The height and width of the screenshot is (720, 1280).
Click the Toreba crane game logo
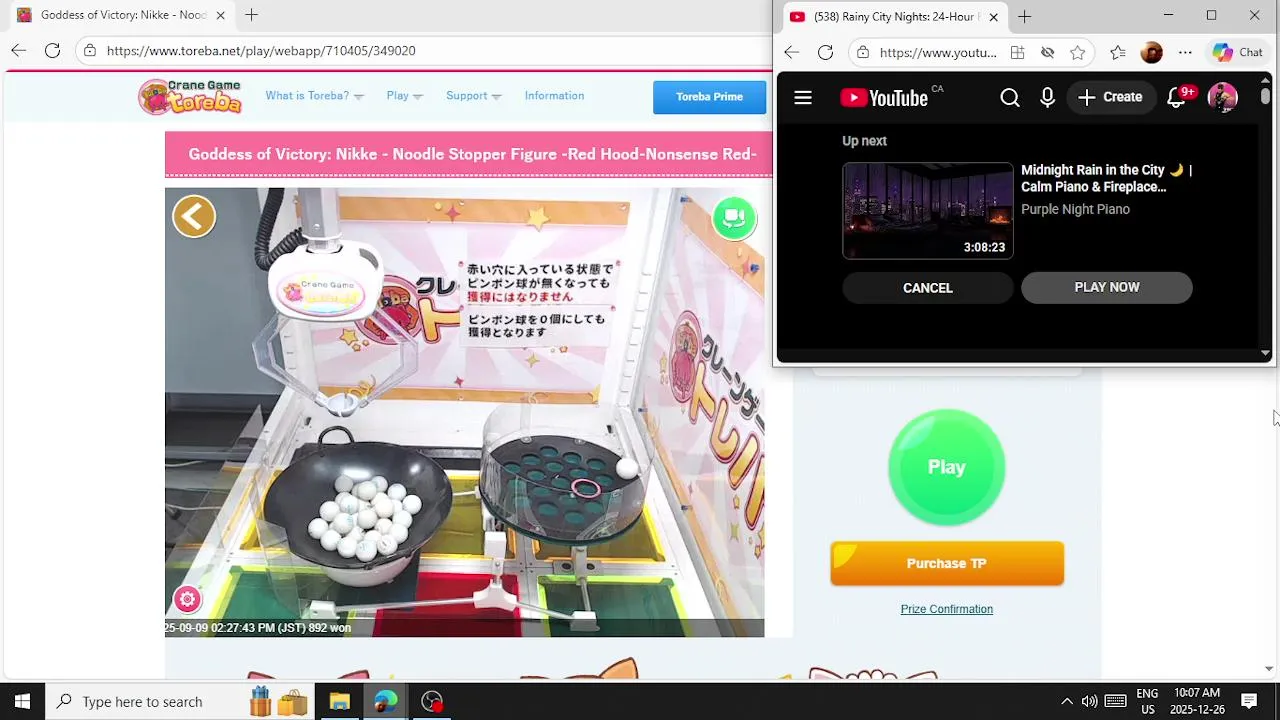coord(190,96)
